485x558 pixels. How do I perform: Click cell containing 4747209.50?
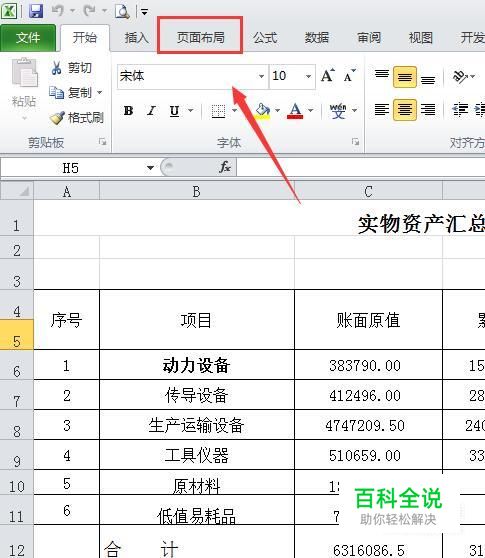369,425
